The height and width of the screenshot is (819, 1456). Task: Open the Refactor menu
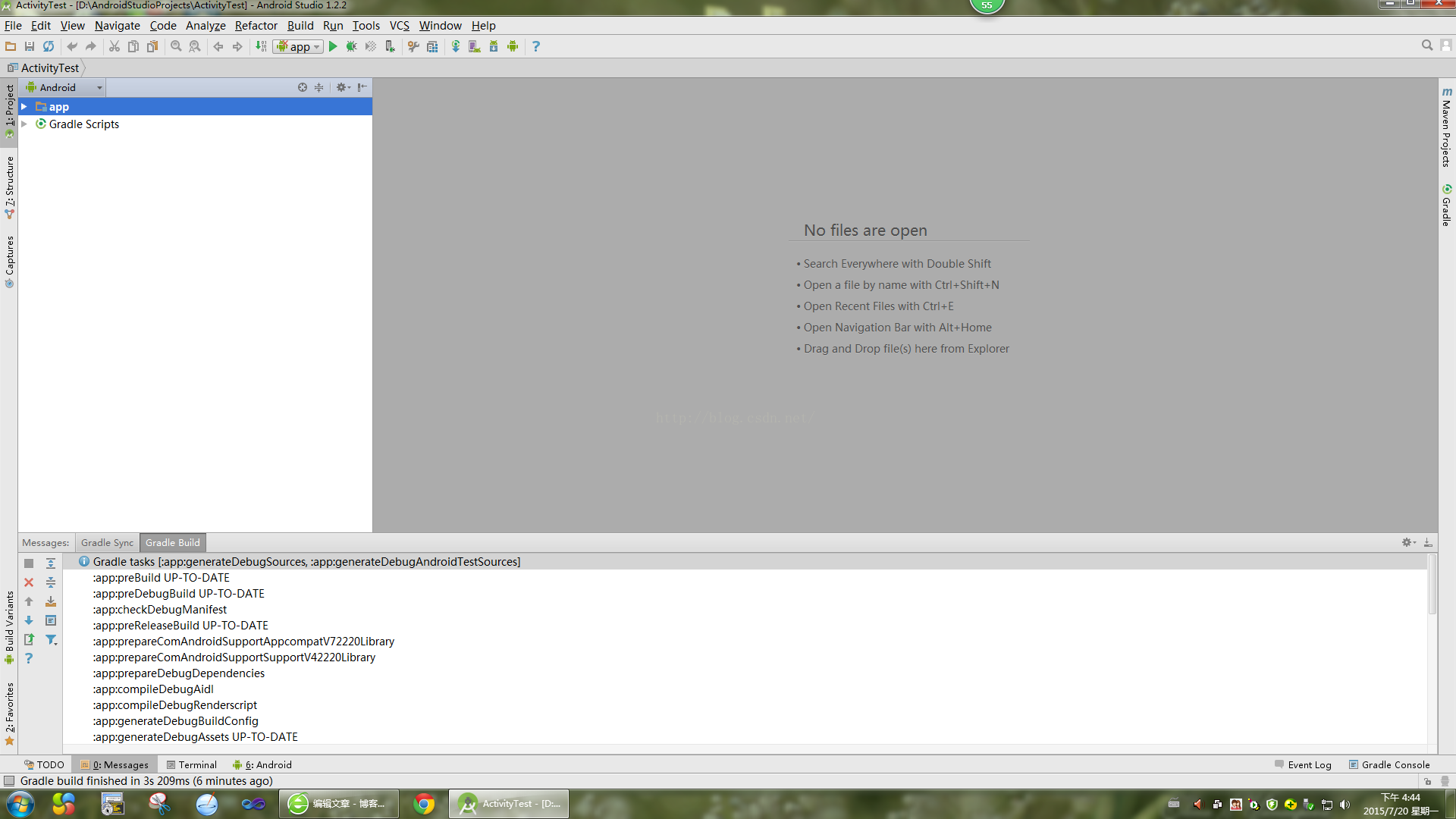[x=256, y=25]
